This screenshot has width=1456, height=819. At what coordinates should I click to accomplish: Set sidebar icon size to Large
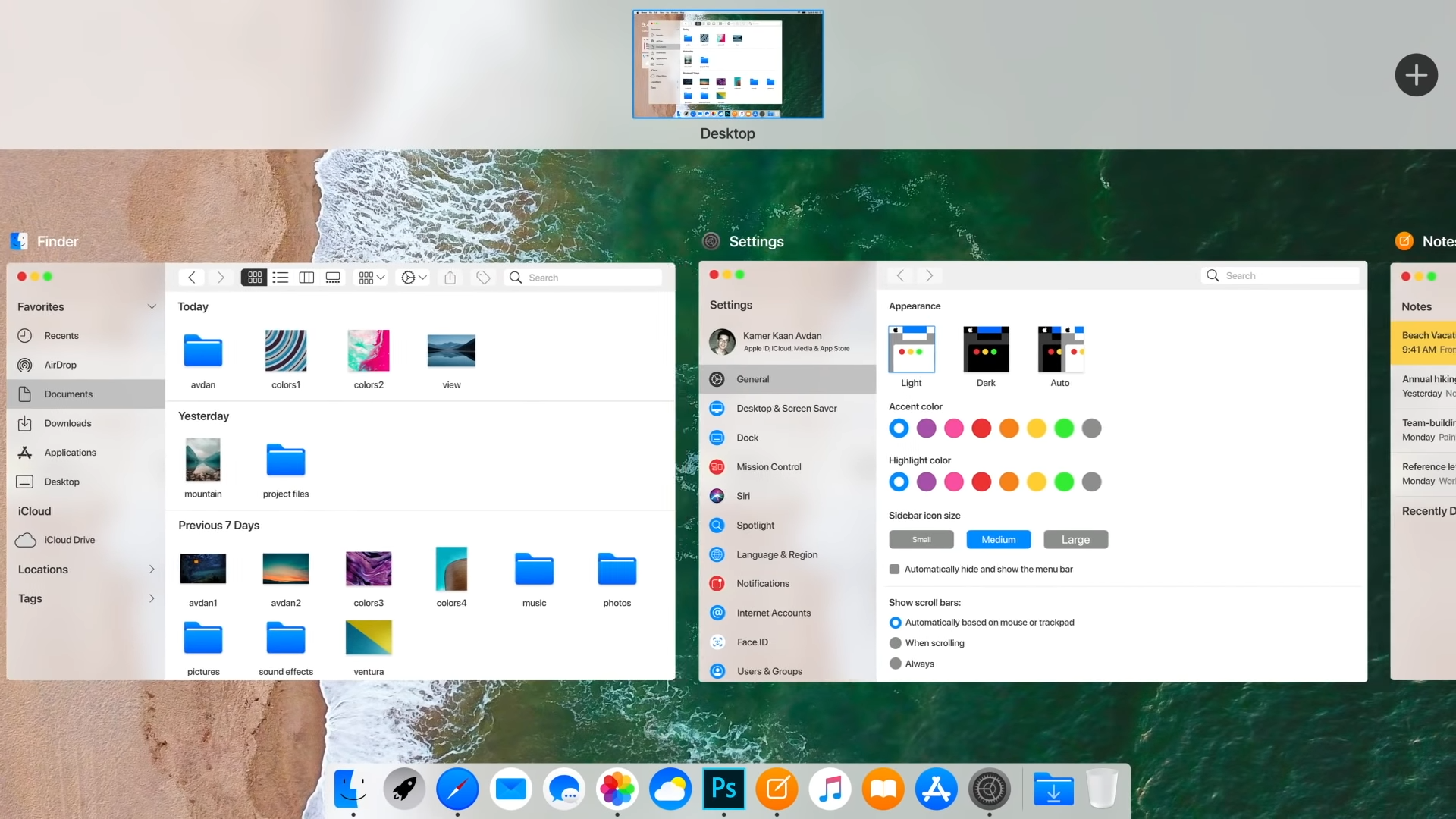pos(1075,539)
